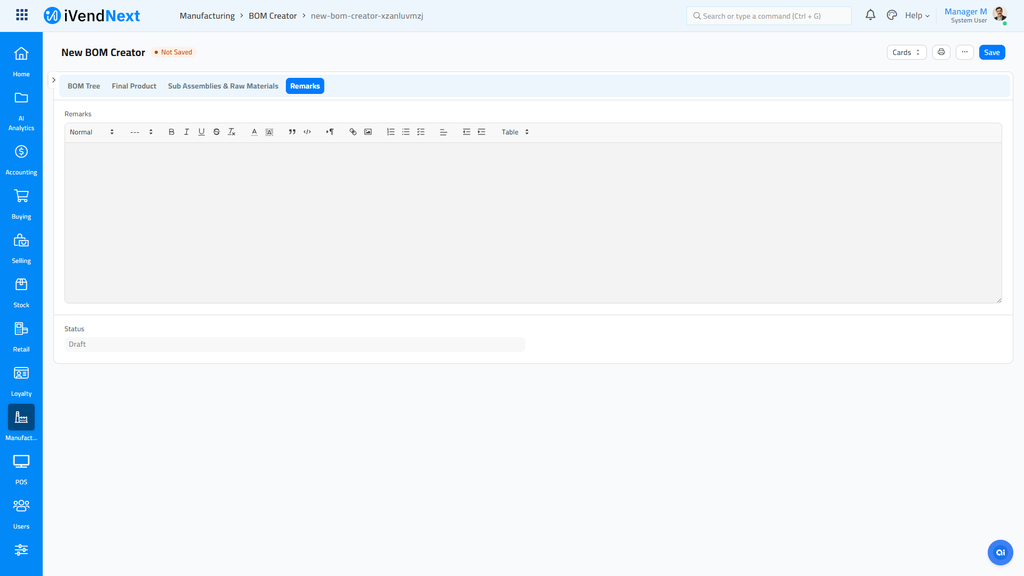This screenshot has height=576, width=1024.
Task: Open POS module in sidebar
Action: pos(21,470)
